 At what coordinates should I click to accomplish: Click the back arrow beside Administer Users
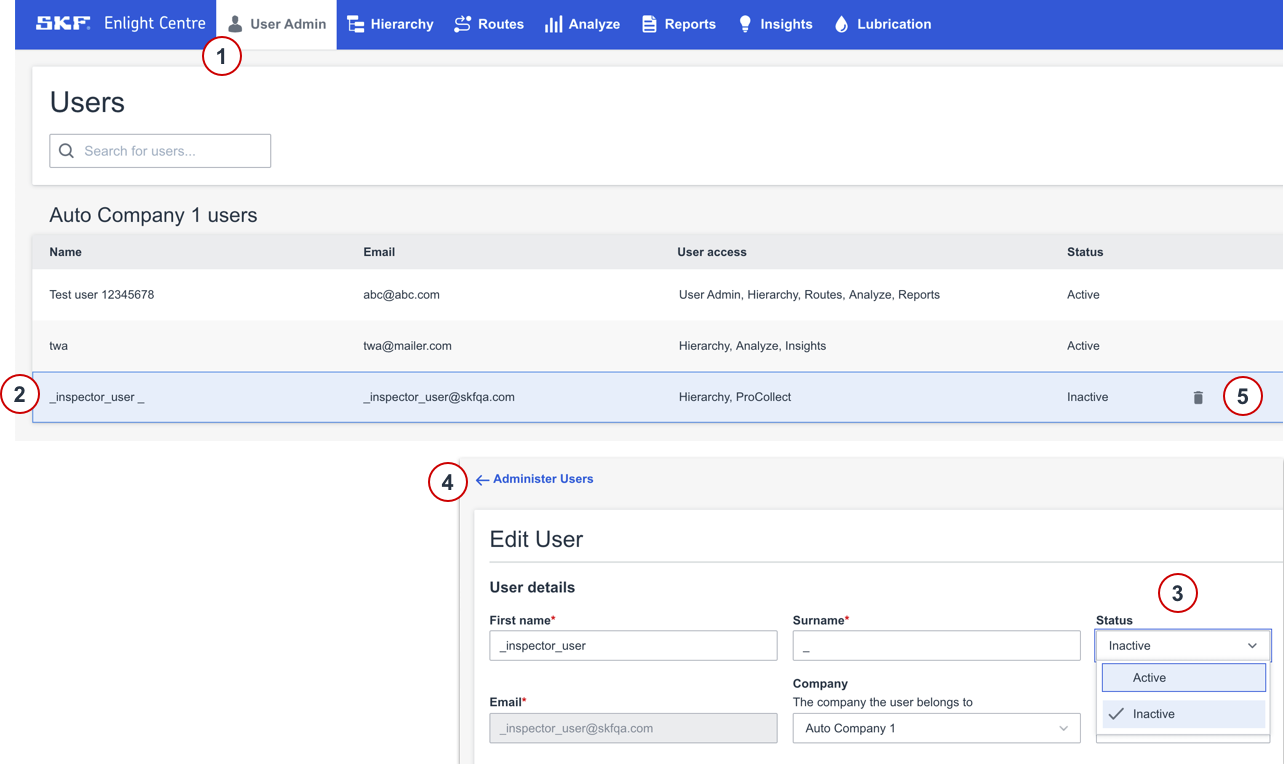(482, 480)
